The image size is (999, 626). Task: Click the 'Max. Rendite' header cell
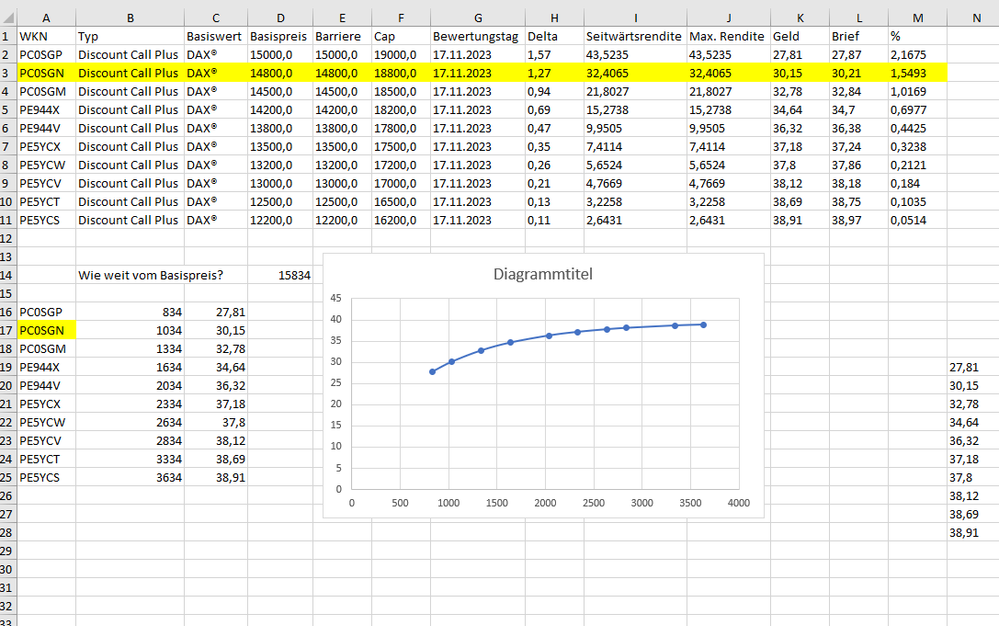(x=725, y=35)
